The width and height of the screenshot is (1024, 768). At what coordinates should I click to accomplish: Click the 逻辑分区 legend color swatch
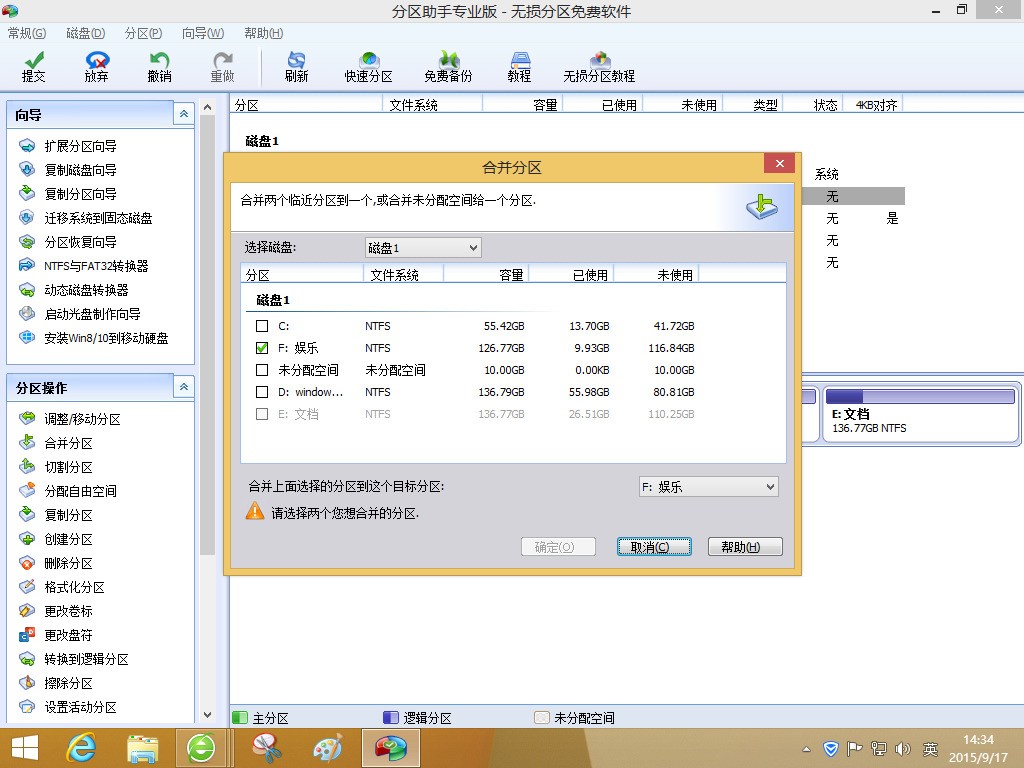[x=391, y=718]
